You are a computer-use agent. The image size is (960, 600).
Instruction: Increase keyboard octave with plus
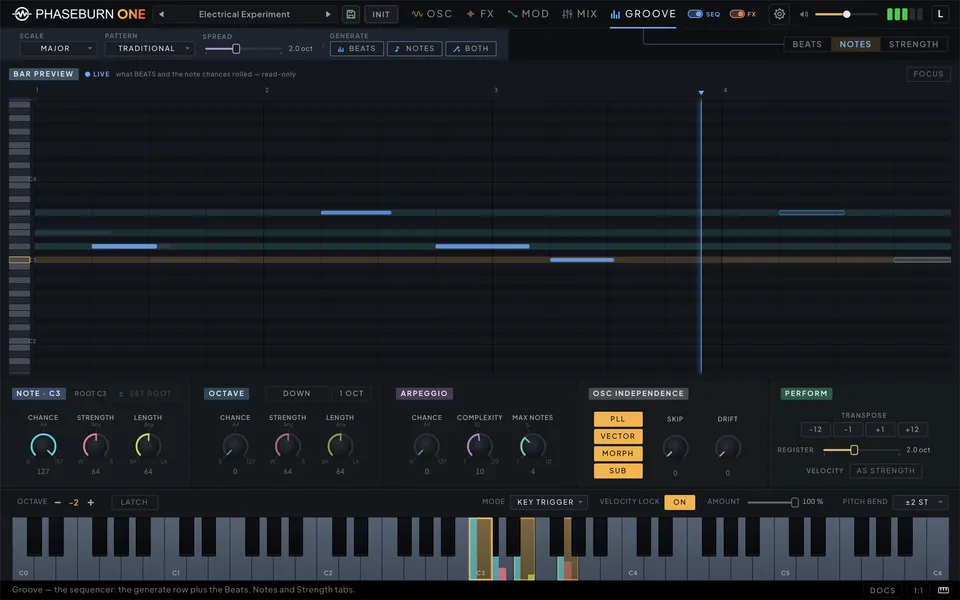point(91,502)
